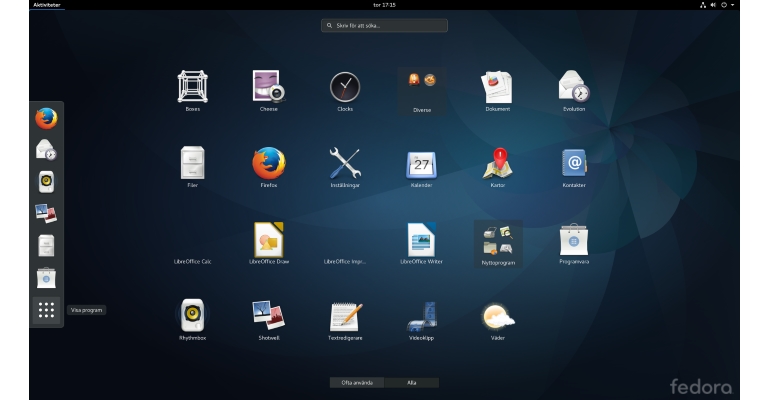Open system menu in top-right corner
The image size is (770, 400).
pyautogui.click(x=728, y=5)
